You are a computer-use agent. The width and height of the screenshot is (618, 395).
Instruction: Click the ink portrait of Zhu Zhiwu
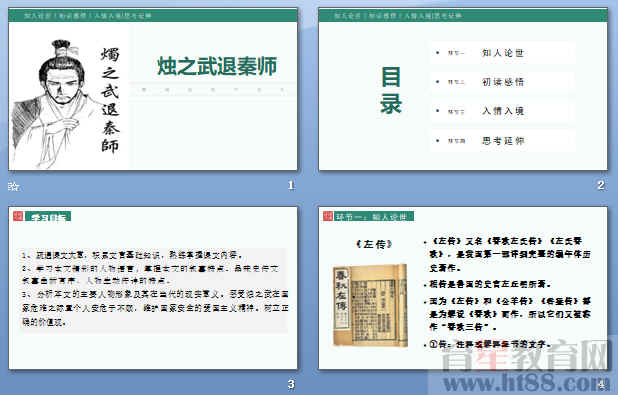pos(54,103)
